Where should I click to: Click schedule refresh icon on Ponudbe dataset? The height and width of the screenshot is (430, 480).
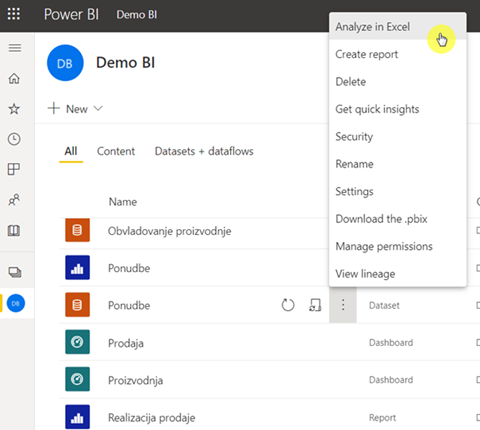click(315, 305)
